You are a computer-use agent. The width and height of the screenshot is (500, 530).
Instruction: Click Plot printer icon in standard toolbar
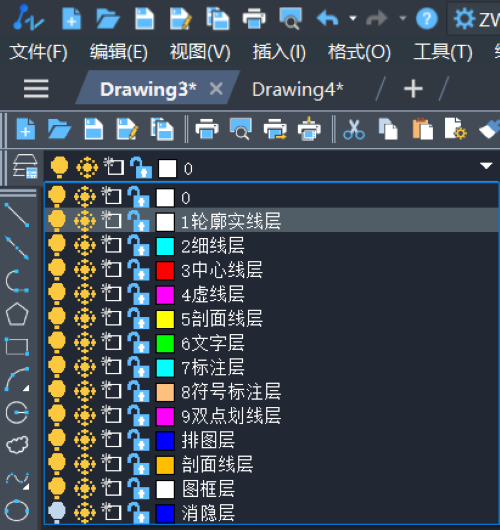pos(207,129)
